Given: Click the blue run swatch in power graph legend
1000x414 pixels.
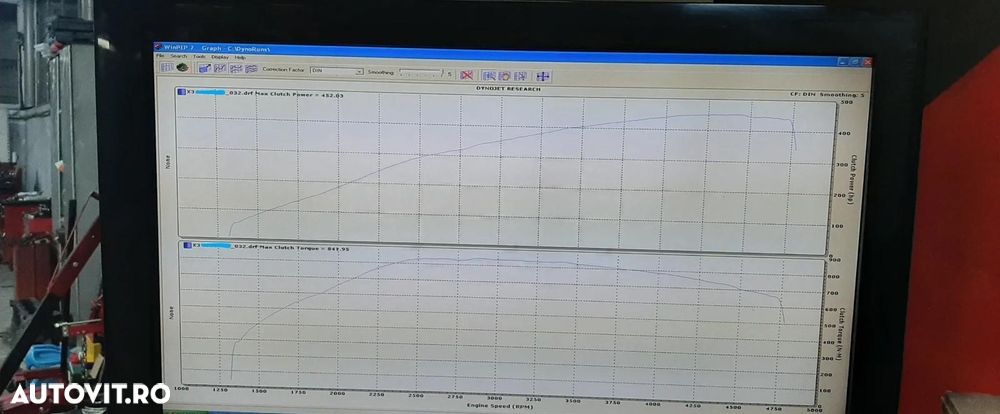Looking at the screenshot, I should (180, 92).
